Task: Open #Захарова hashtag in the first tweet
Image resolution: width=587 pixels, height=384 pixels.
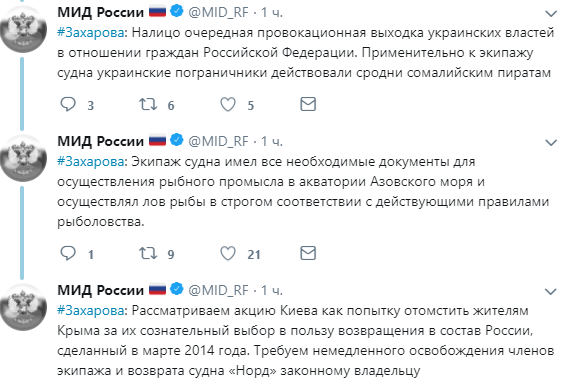Action: tap(91, 33)
